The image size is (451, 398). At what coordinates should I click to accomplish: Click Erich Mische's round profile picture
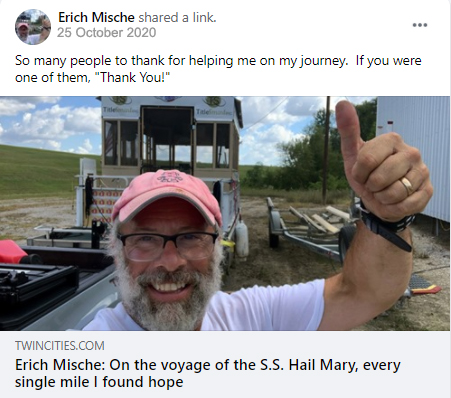[33, 27]
